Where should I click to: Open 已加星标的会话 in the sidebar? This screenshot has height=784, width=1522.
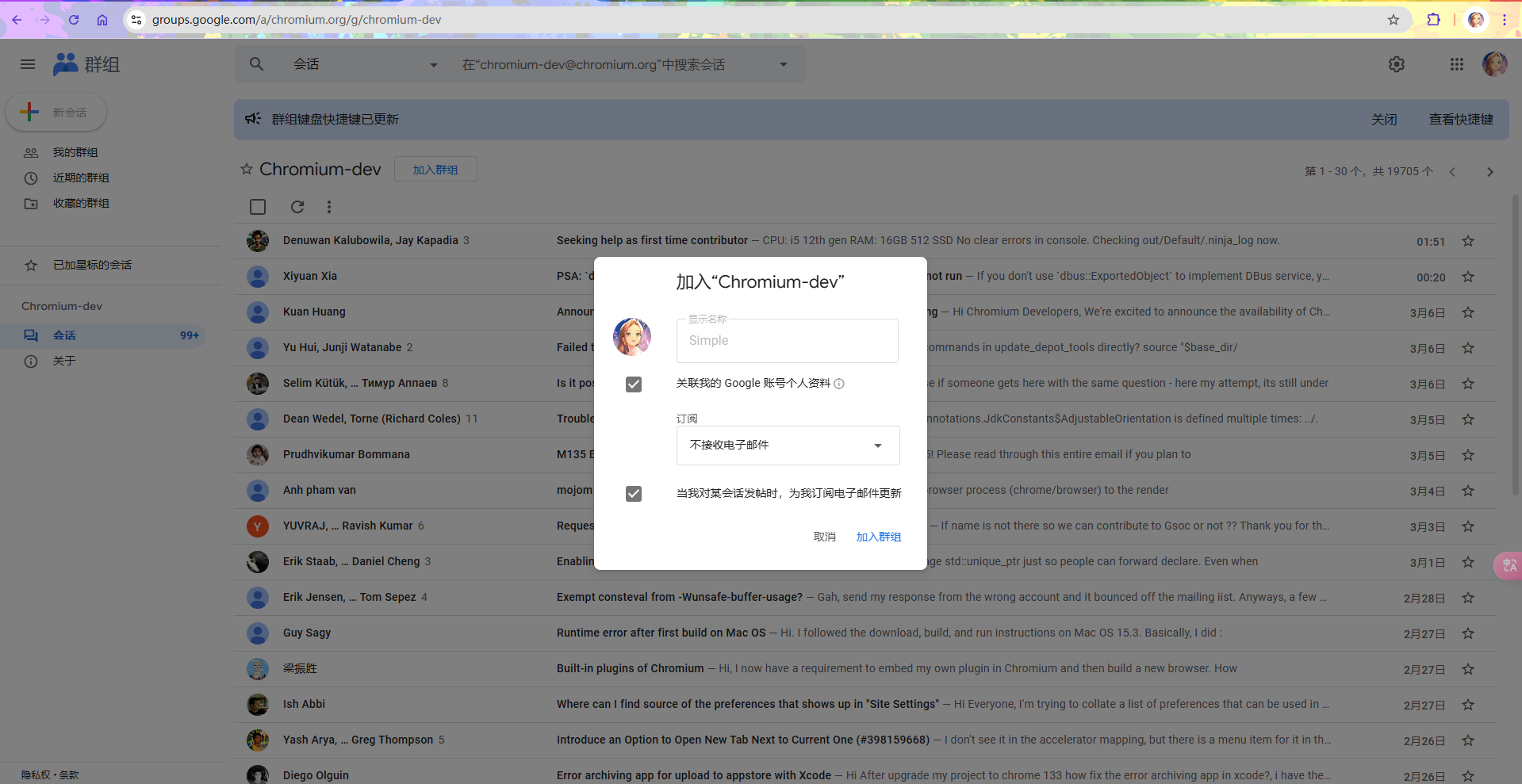[x=92, y=265]
